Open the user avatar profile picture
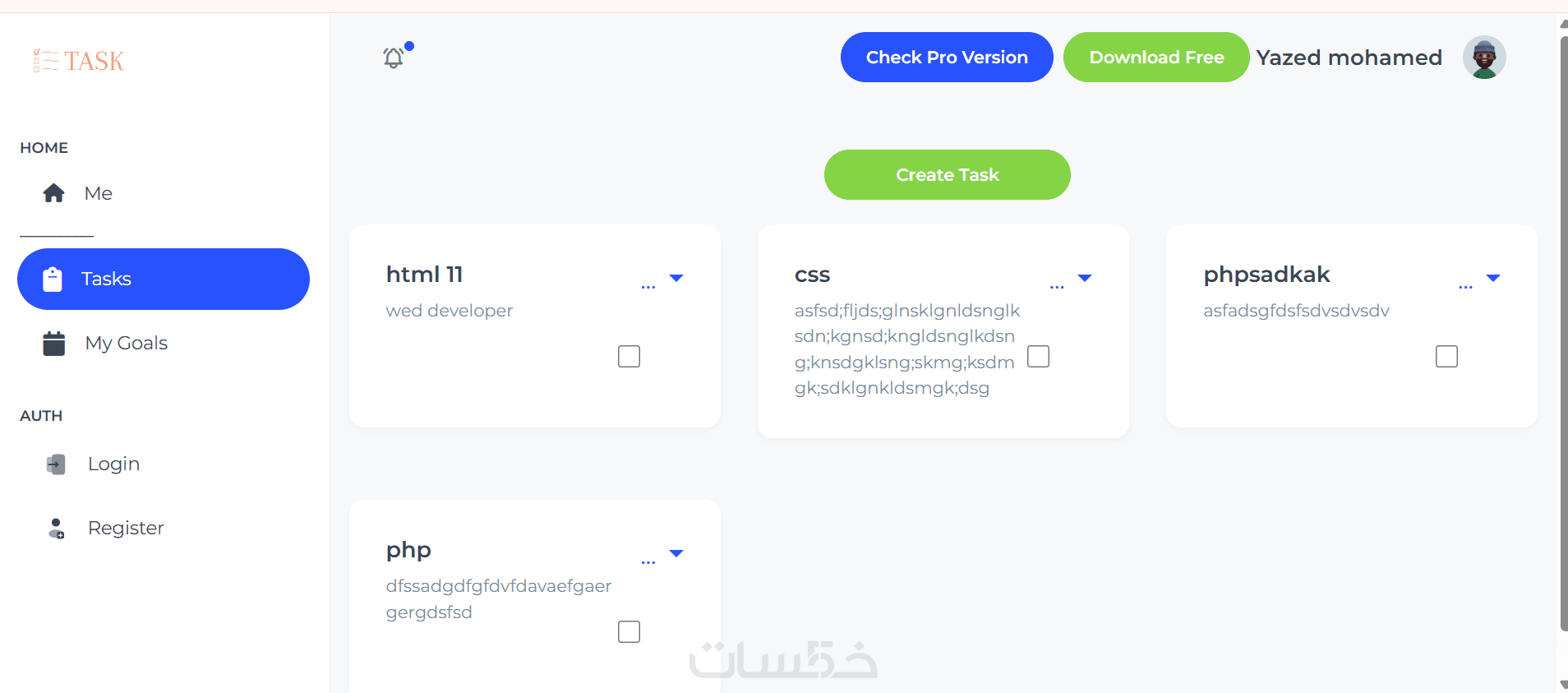 click(x=1483, y=58)
